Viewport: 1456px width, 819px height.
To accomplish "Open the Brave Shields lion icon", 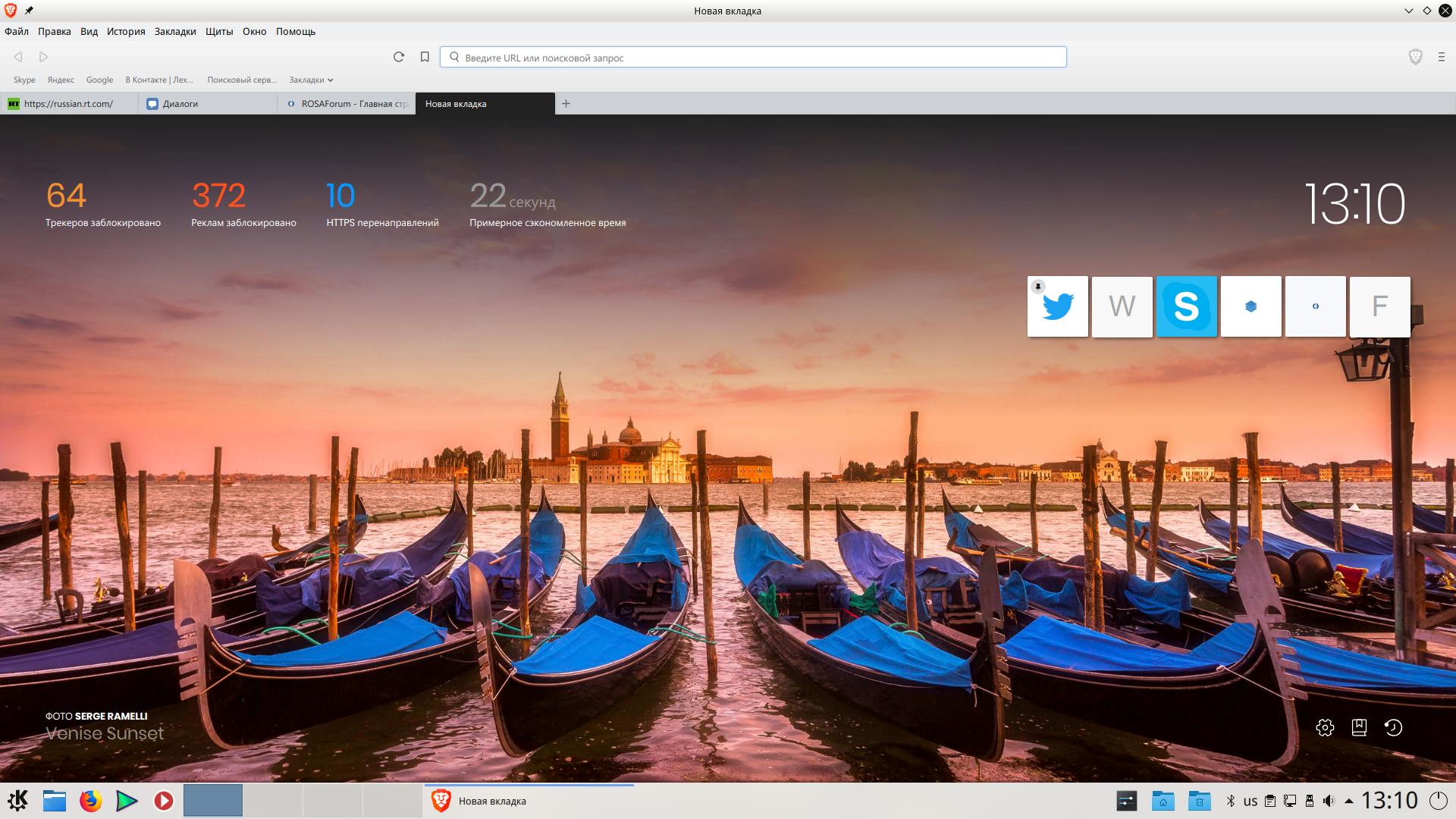I will click(1415, 57).
